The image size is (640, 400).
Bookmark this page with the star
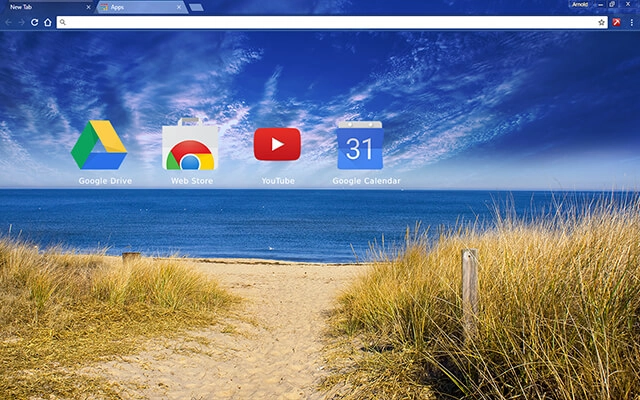[601, 22]
